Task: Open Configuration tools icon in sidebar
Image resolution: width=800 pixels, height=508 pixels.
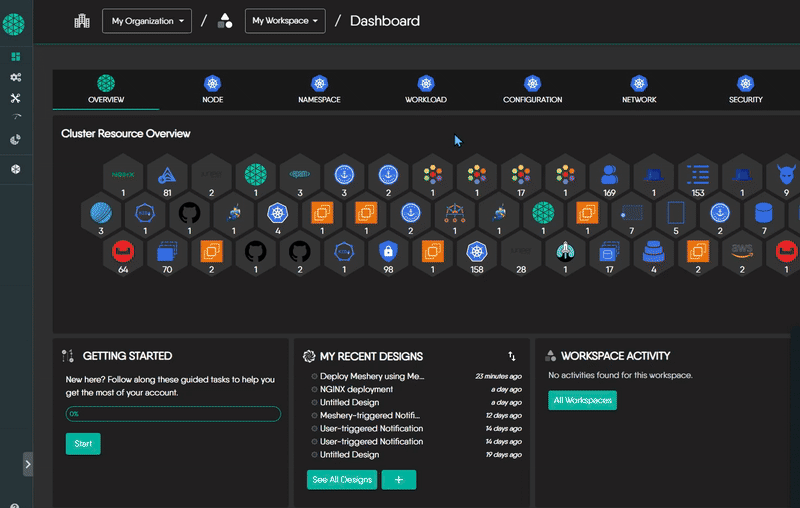Action: point(15,98)
